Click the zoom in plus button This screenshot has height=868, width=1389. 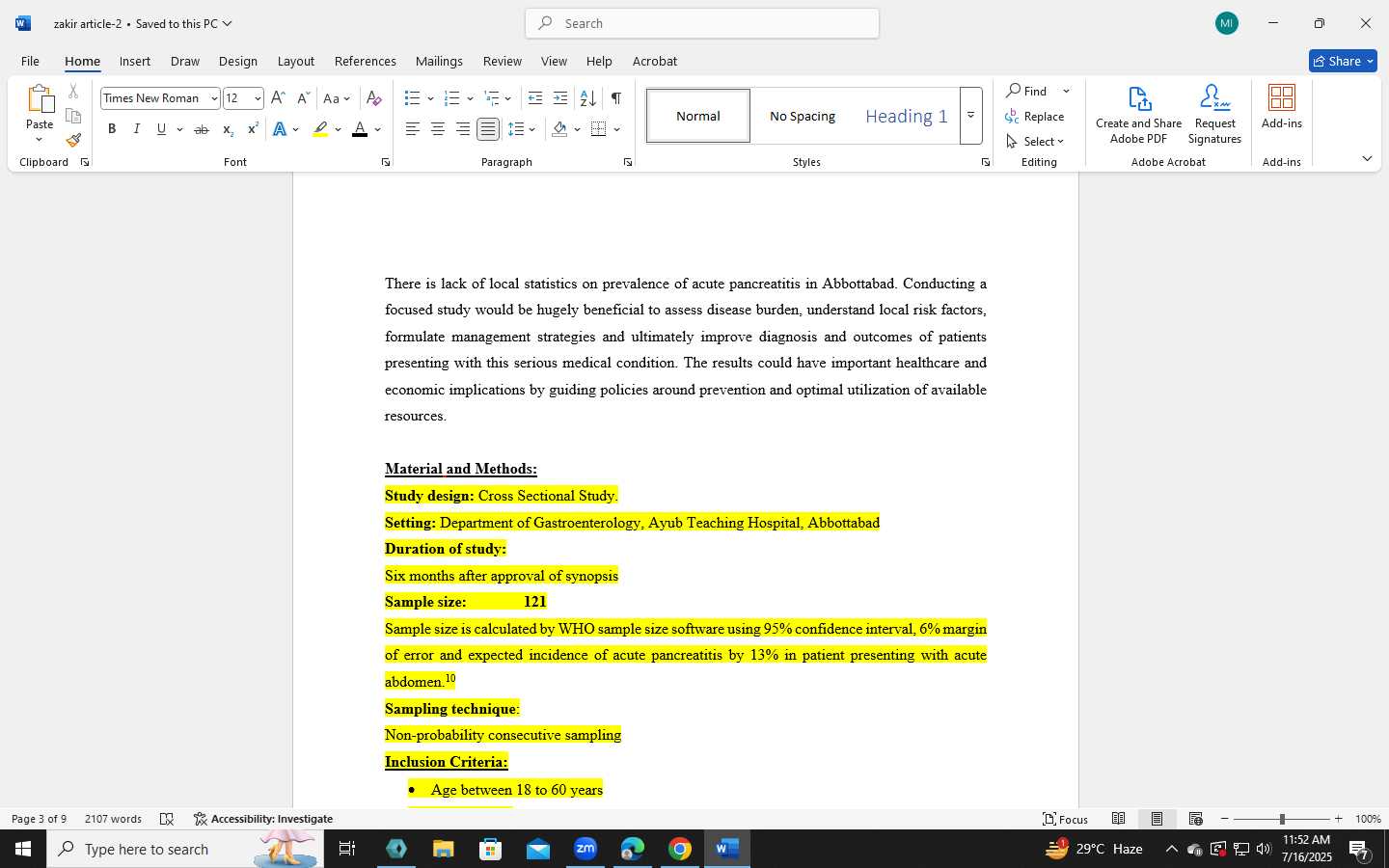point(1338,819)
